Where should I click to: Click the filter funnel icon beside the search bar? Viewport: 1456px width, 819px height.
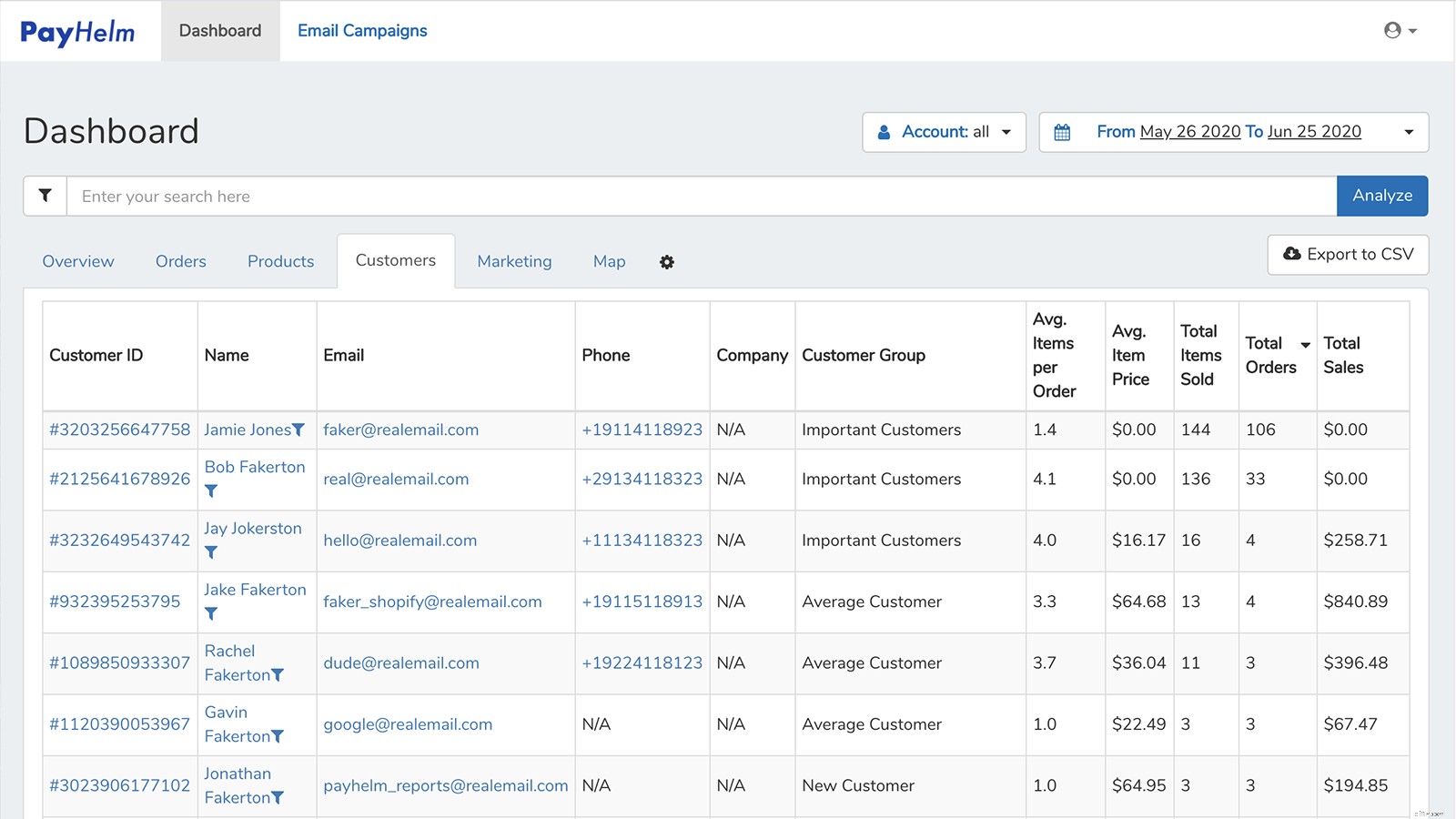pos(44,196)
